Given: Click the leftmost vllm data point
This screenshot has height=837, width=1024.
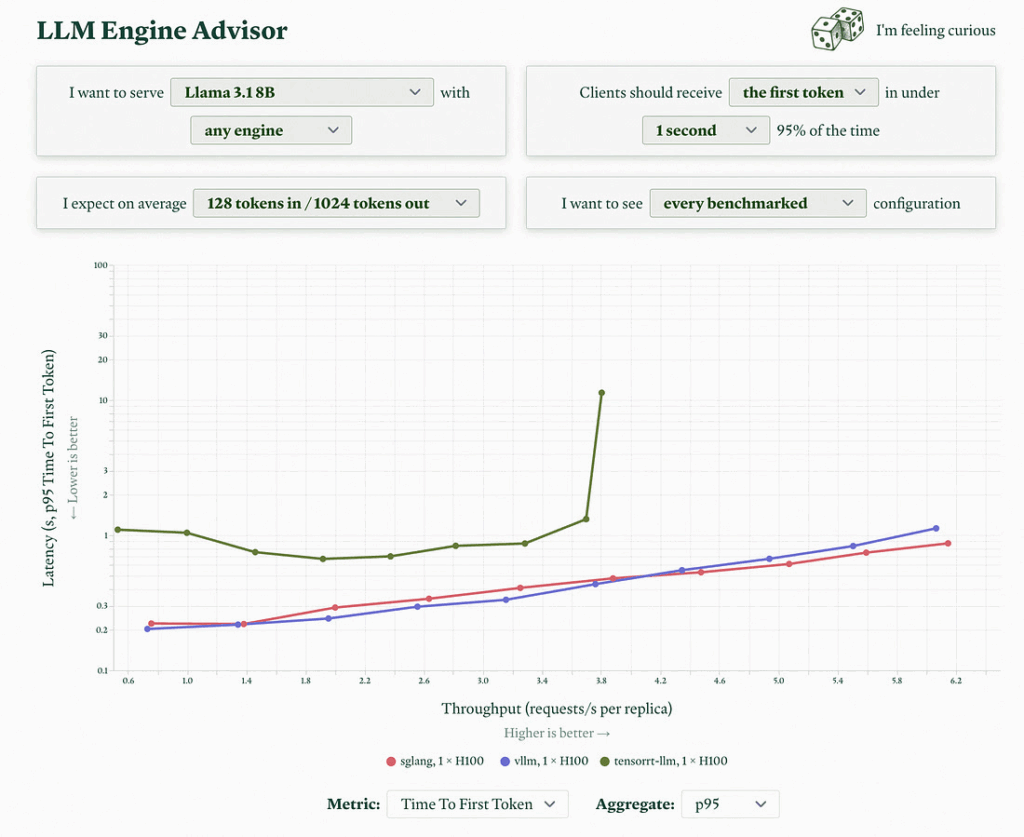Looking at the screenshot, I should [x=148, y=629].
